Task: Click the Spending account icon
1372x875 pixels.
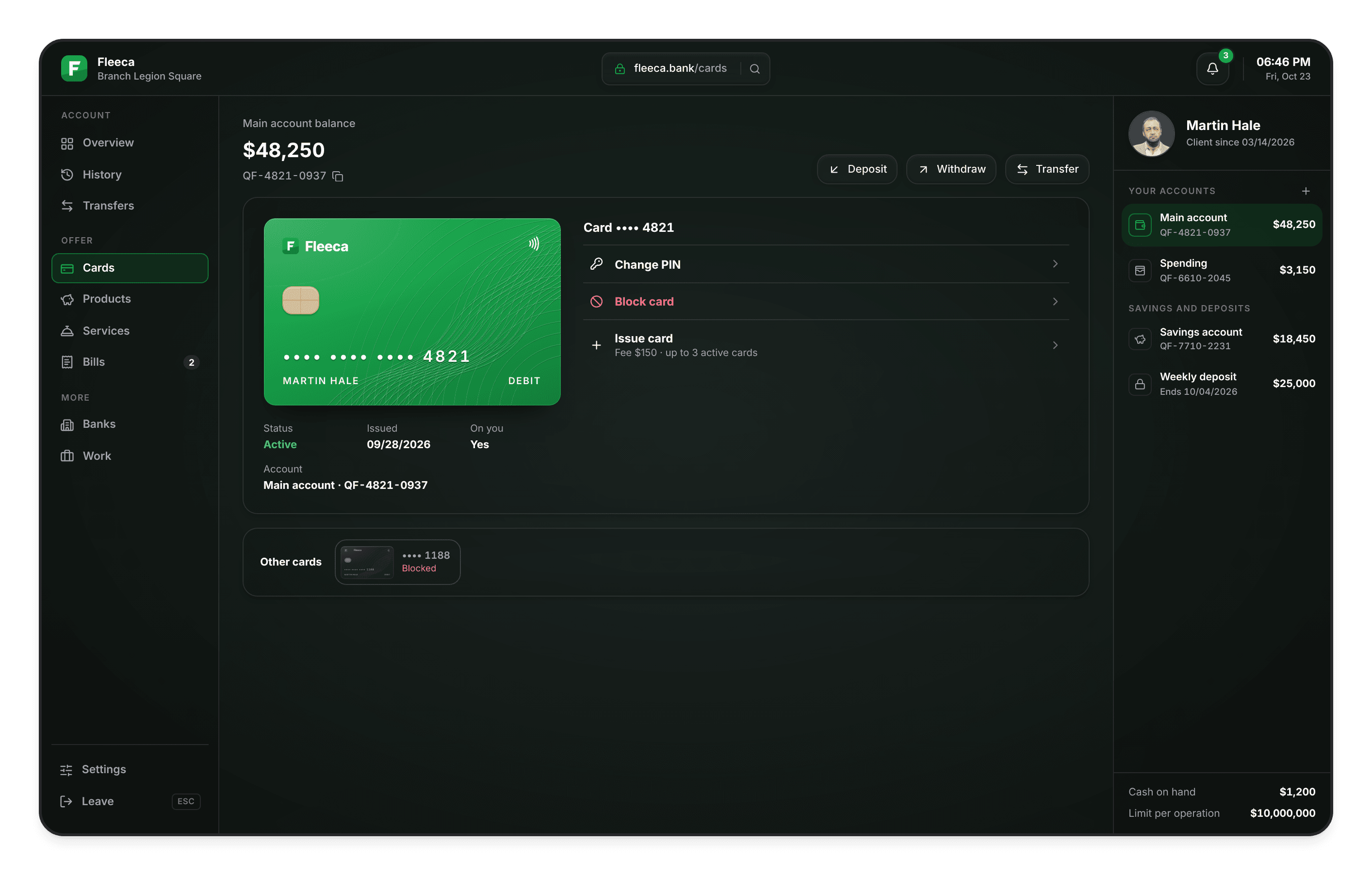Action: click(1140, 270)
